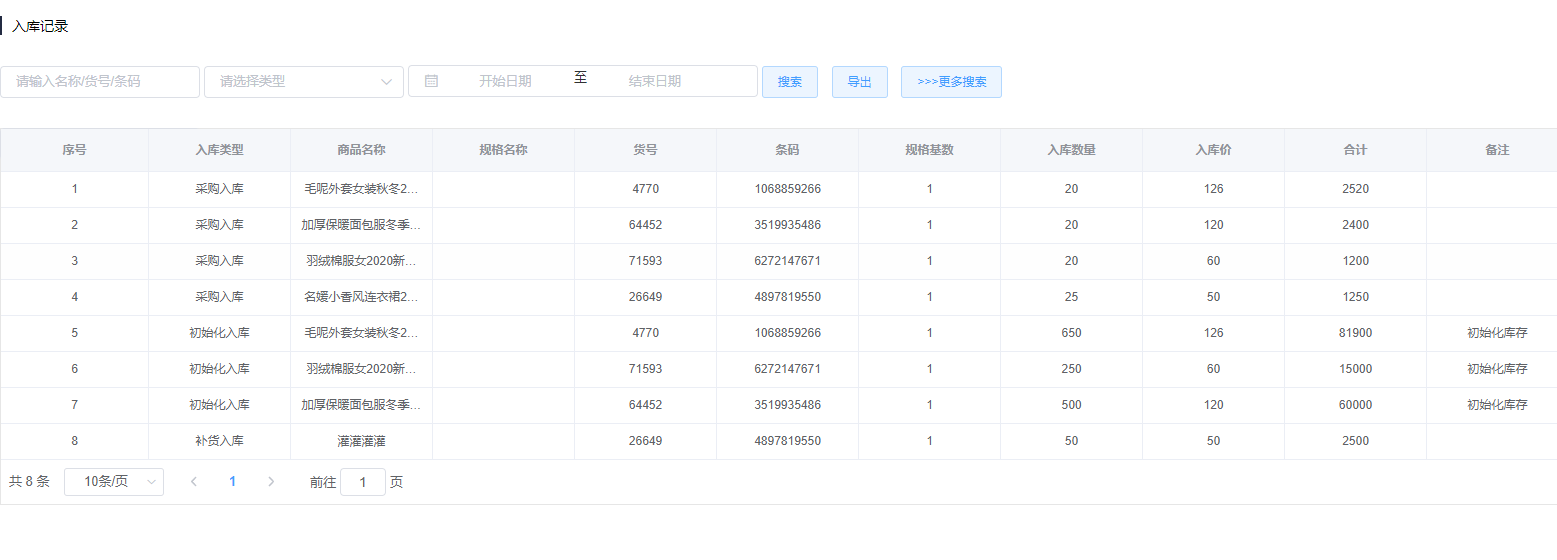Image resolution: width=1557 pixels, height=560 pixels.
Task: Click the 货号 column header
Action: tap(646, 150)
